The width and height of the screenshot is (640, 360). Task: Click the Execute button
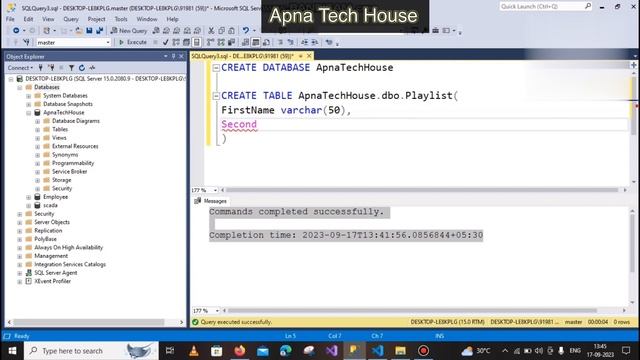(x=133, y=42)
